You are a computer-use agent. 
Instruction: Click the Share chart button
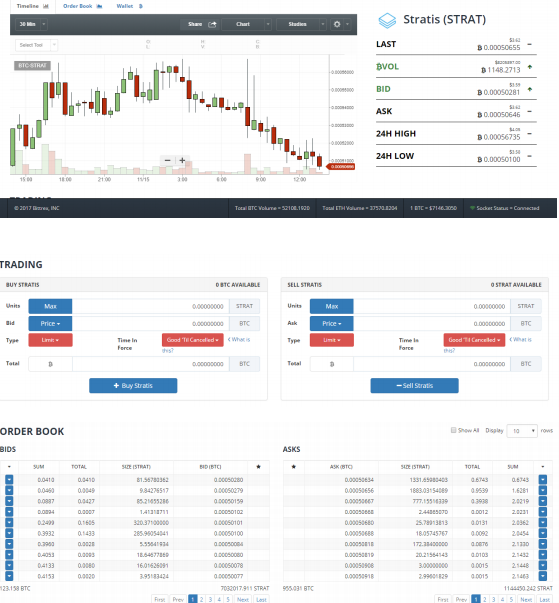202,24
